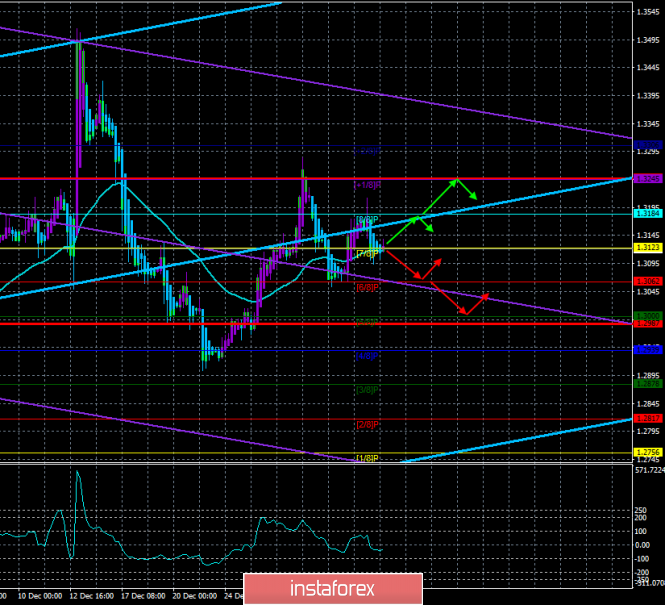The width and height of the screenshot is (665, 605).
Task: Click the 20 Dec 00:00 time label
Action: pyautogui.click(x=195, y=596)
